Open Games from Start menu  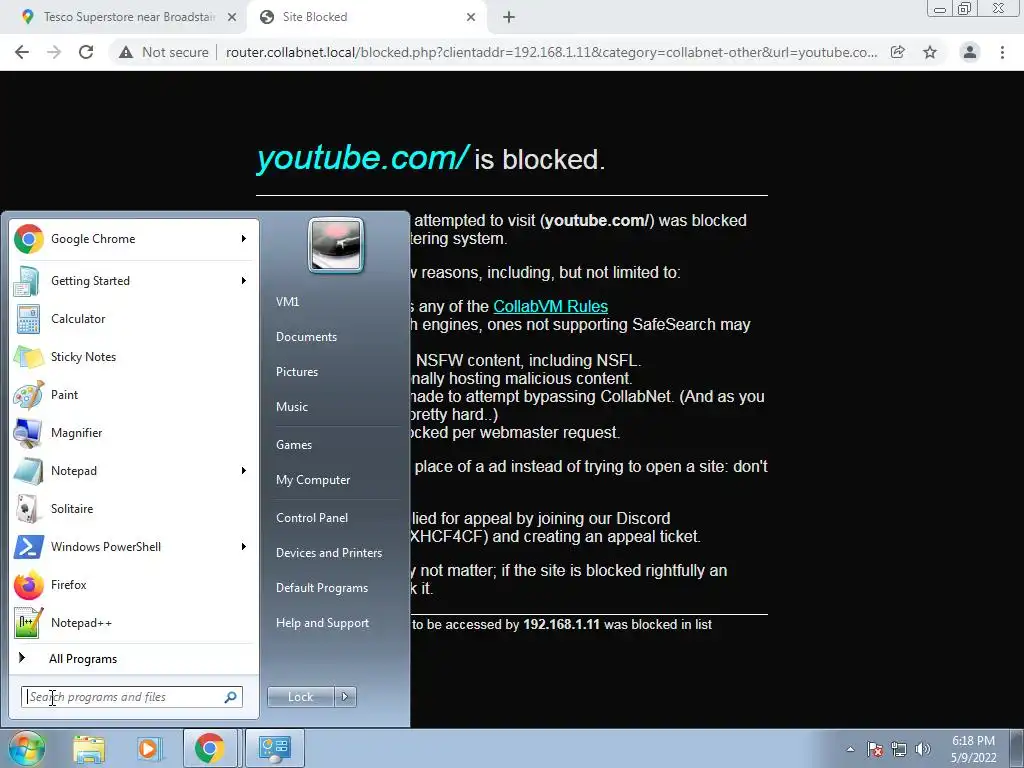pos(294,445)
